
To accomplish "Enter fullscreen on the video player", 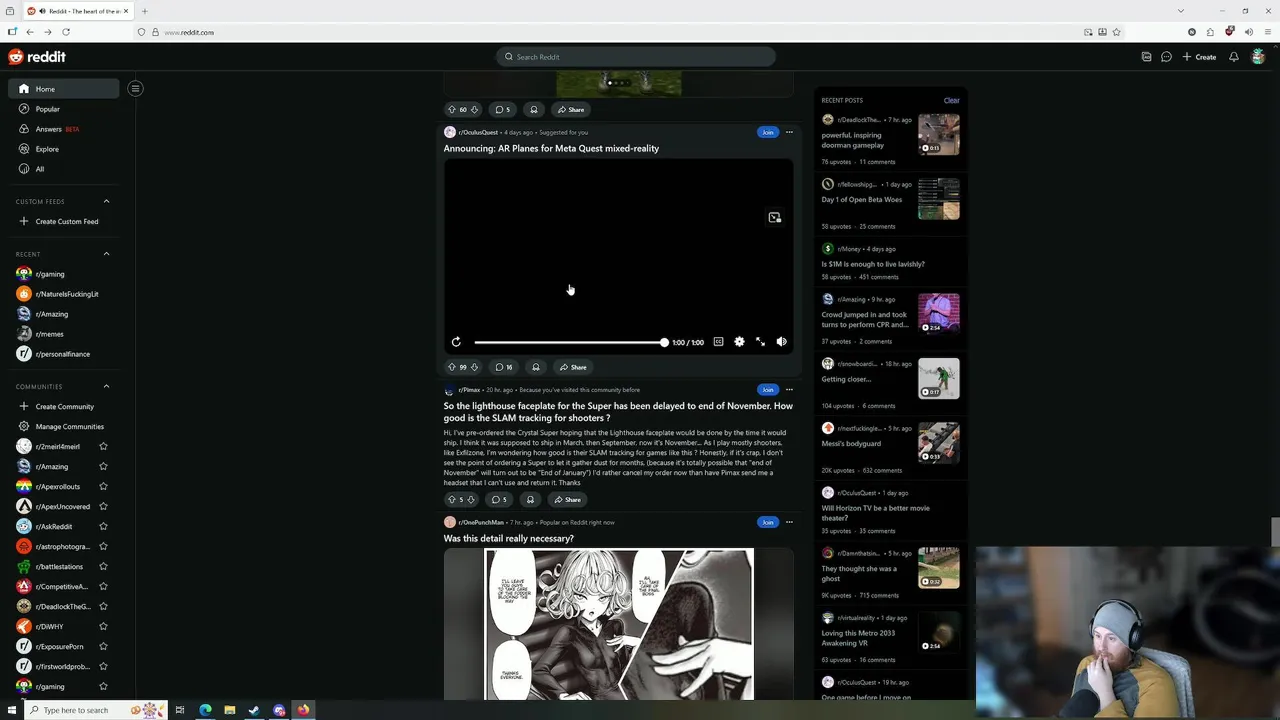I will click(x=760, y=342).
